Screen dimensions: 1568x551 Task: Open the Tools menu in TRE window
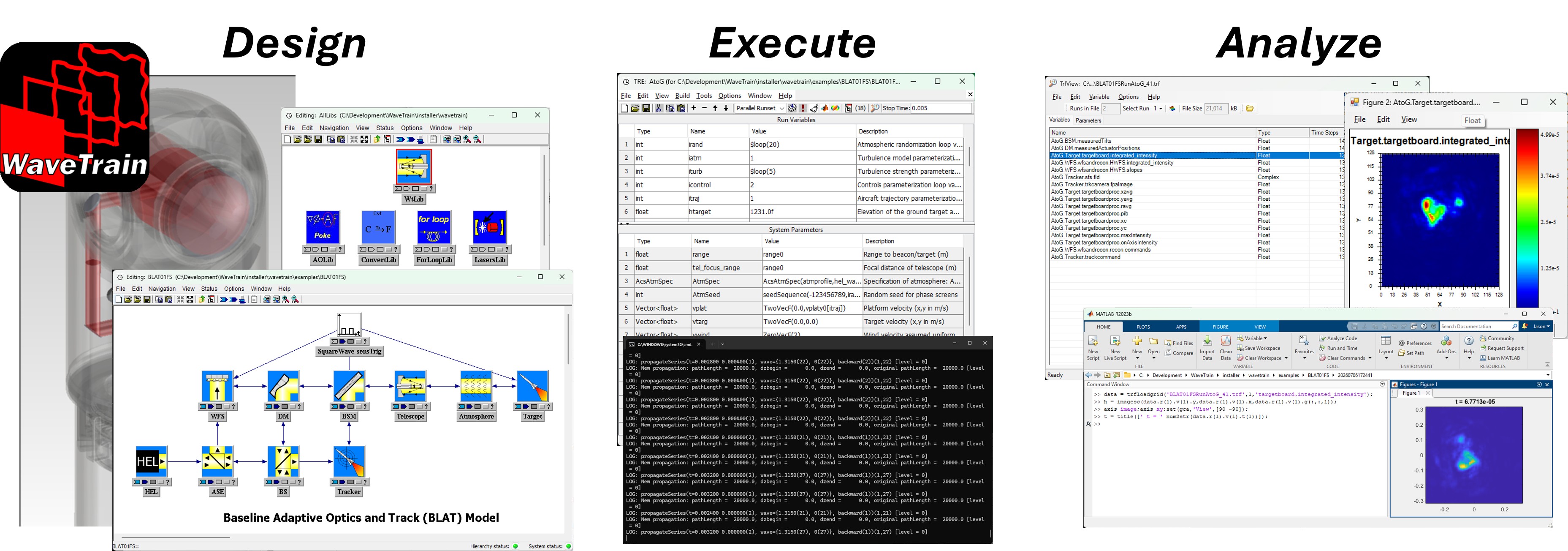click(x=704, y=95)
